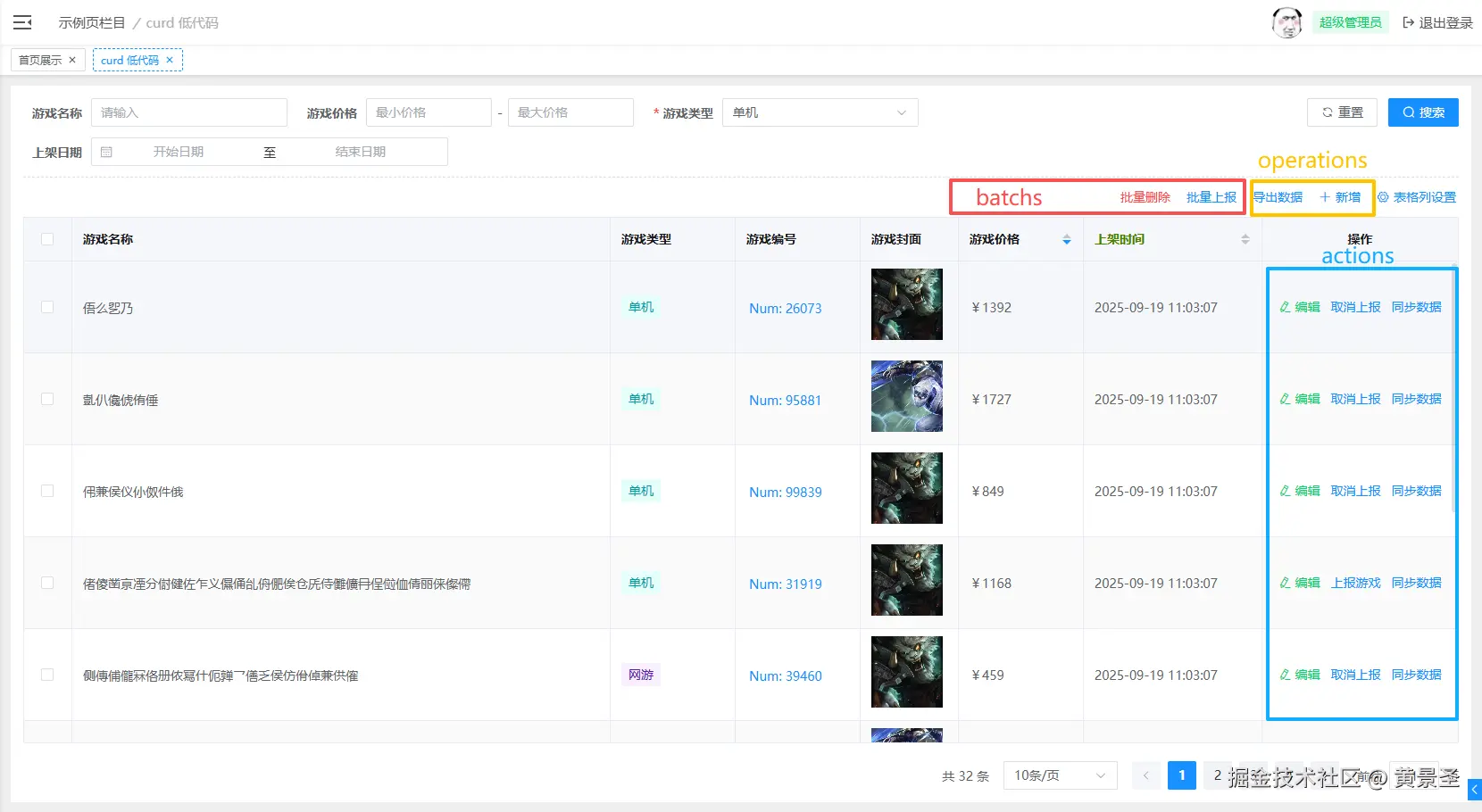Open the Num: 31919 link

786,584
